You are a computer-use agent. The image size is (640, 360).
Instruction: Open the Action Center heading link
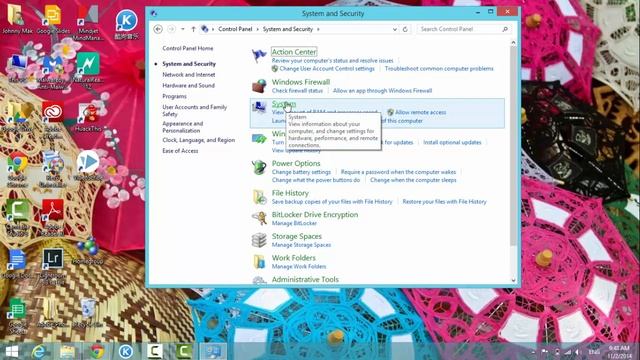pos(294,52)
